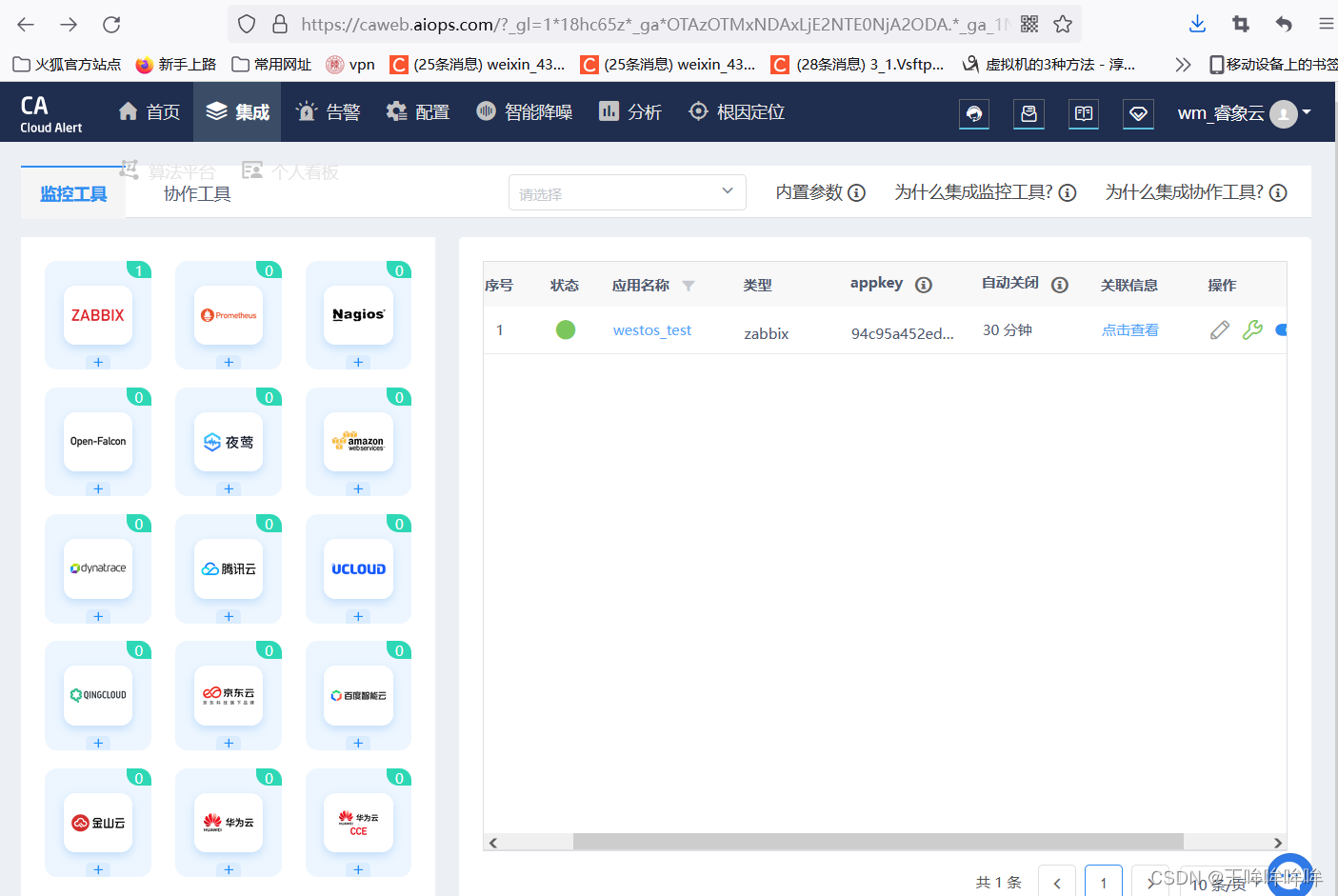Open the Open-Falcon integration card
This screenshot has width=1338, height=896.
pyautogui.click(x=98, y=442)
